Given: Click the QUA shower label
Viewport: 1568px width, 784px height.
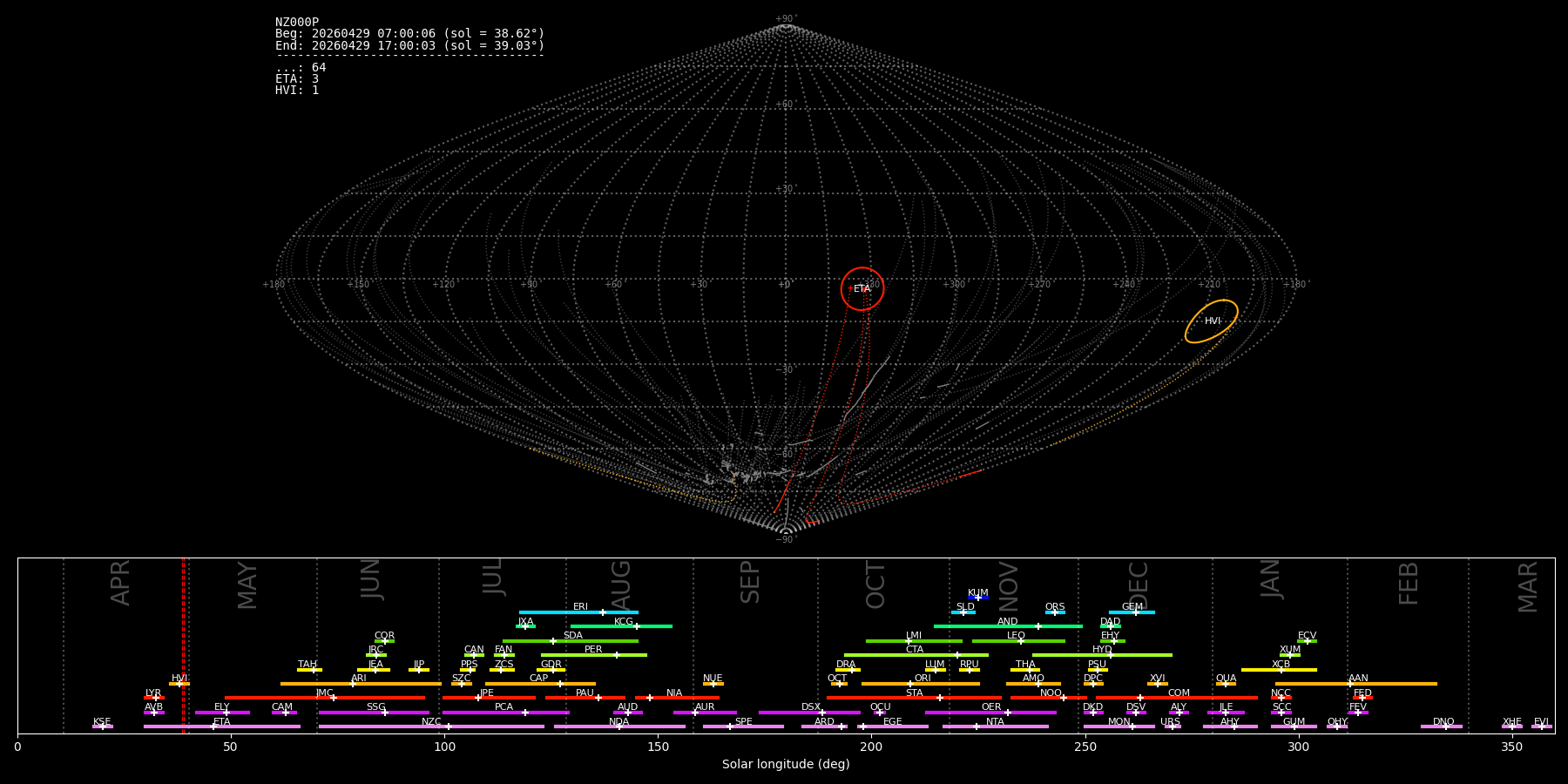Looking at the screenshot, I should pos(1226,679).
